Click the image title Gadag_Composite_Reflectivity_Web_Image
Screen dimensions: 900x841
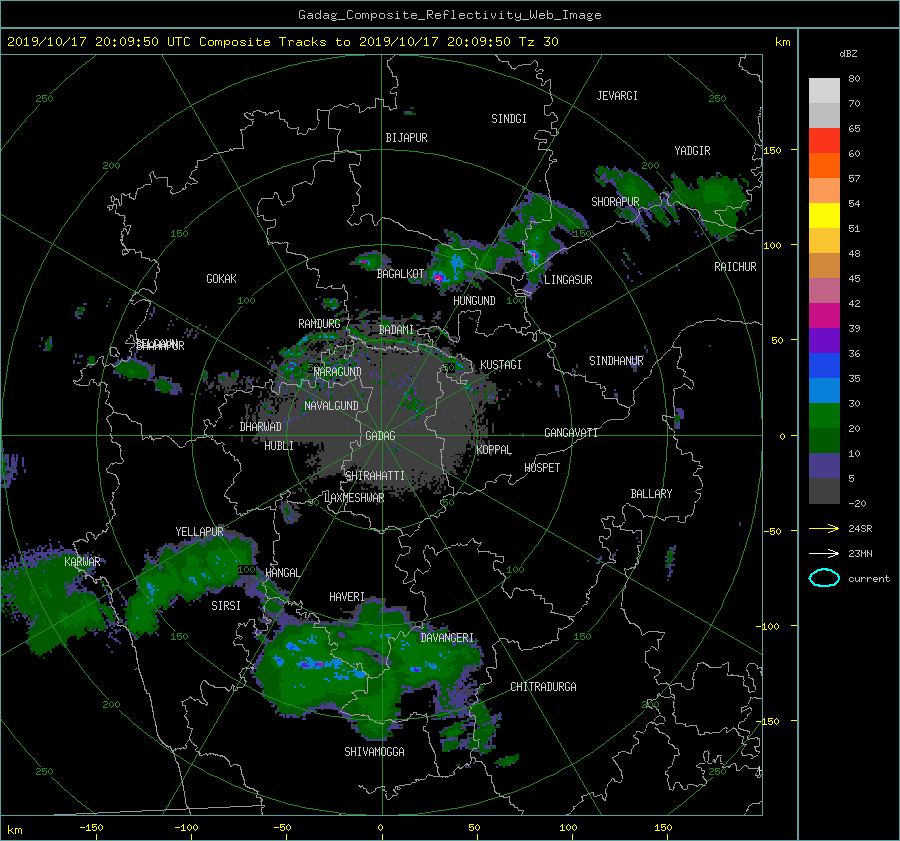coord(449,15)
